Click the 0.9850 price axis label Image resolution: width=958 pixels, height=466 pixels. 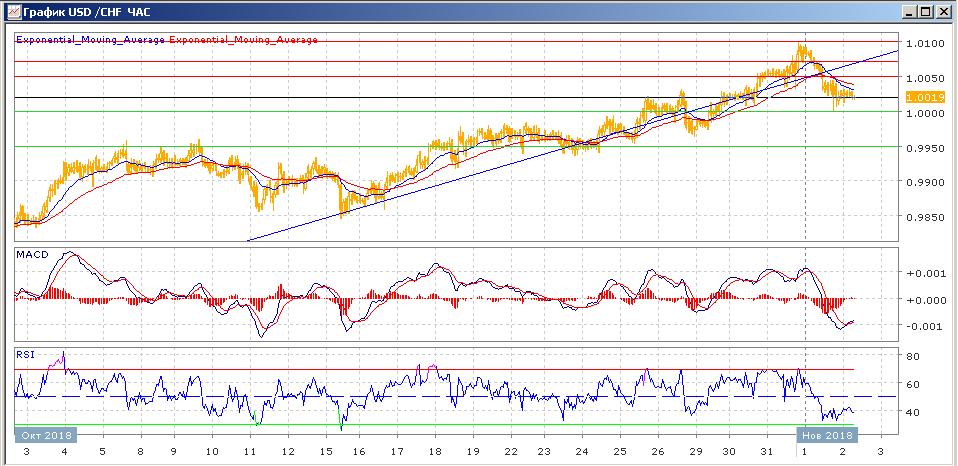tap(927, 217)
